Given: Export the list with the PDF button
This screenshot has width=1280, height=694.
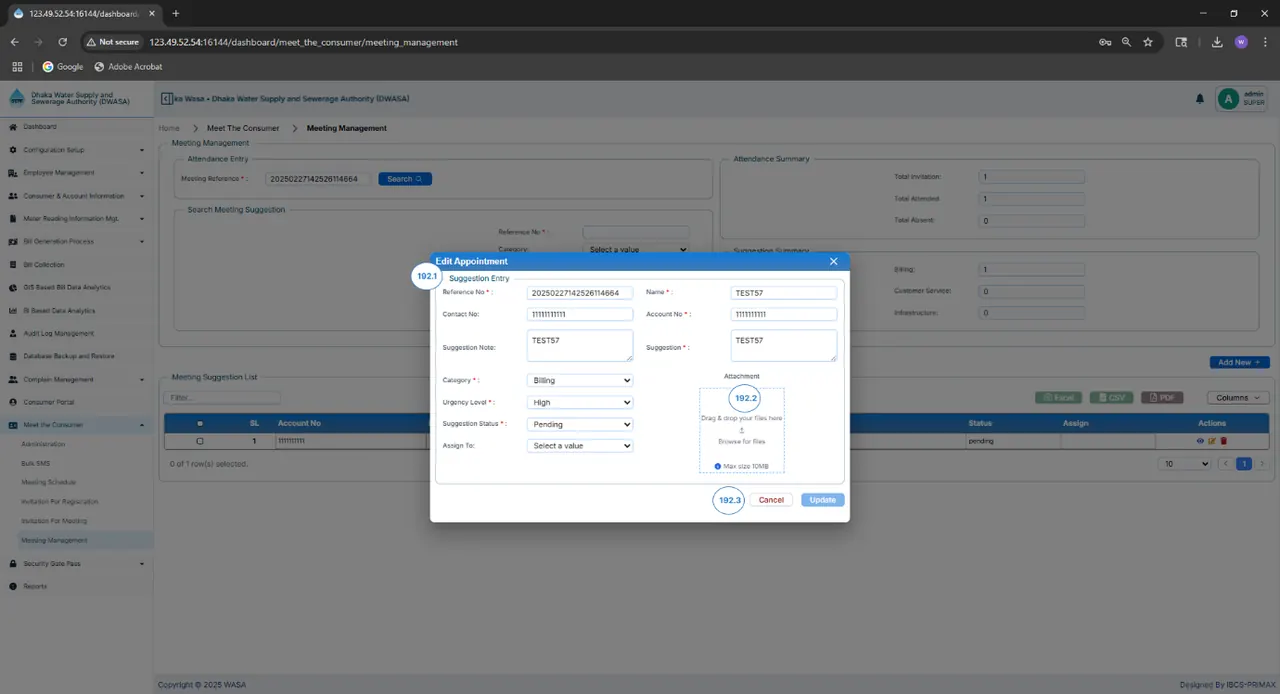Looking at the screenshot, I should [x=1162, y=397].
